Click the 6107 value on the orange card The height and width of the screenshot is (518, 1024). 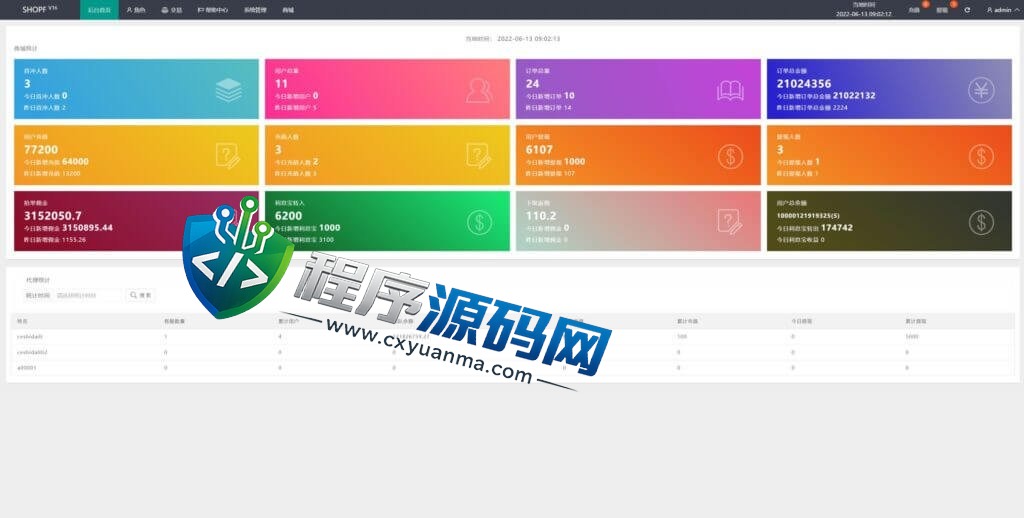pyautogui.click(x=539, y=150)
